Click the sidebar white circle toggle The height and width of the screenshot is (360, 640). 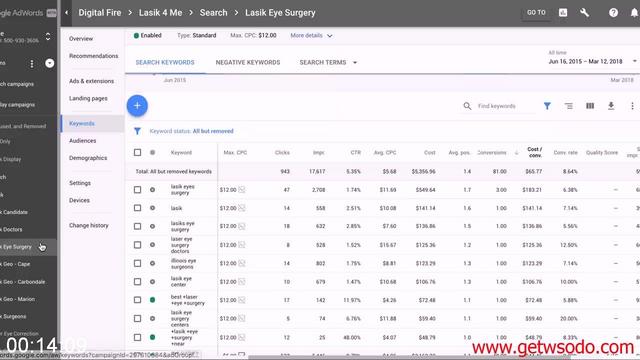(49, 63)
